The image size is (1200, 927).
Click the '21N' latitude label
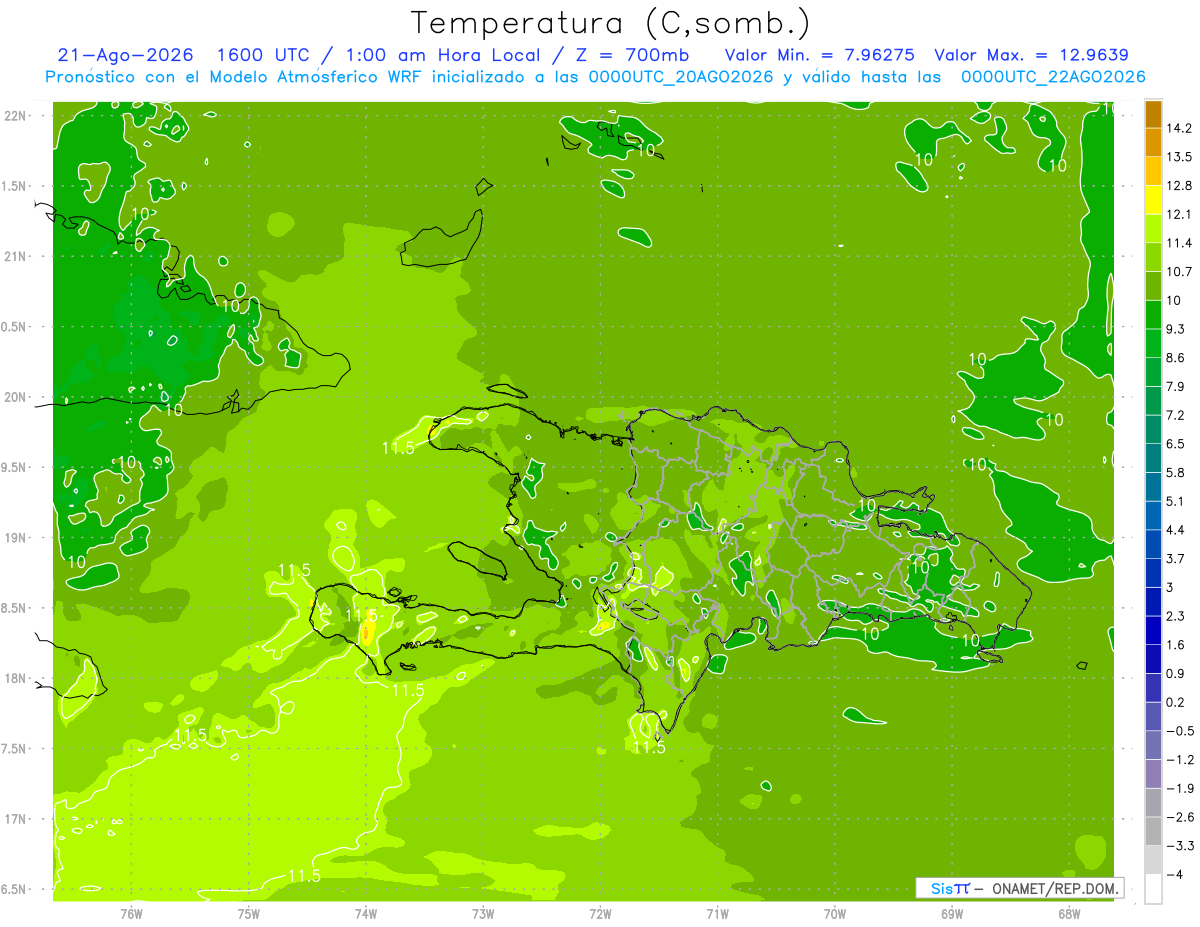(x=14, y=256)
